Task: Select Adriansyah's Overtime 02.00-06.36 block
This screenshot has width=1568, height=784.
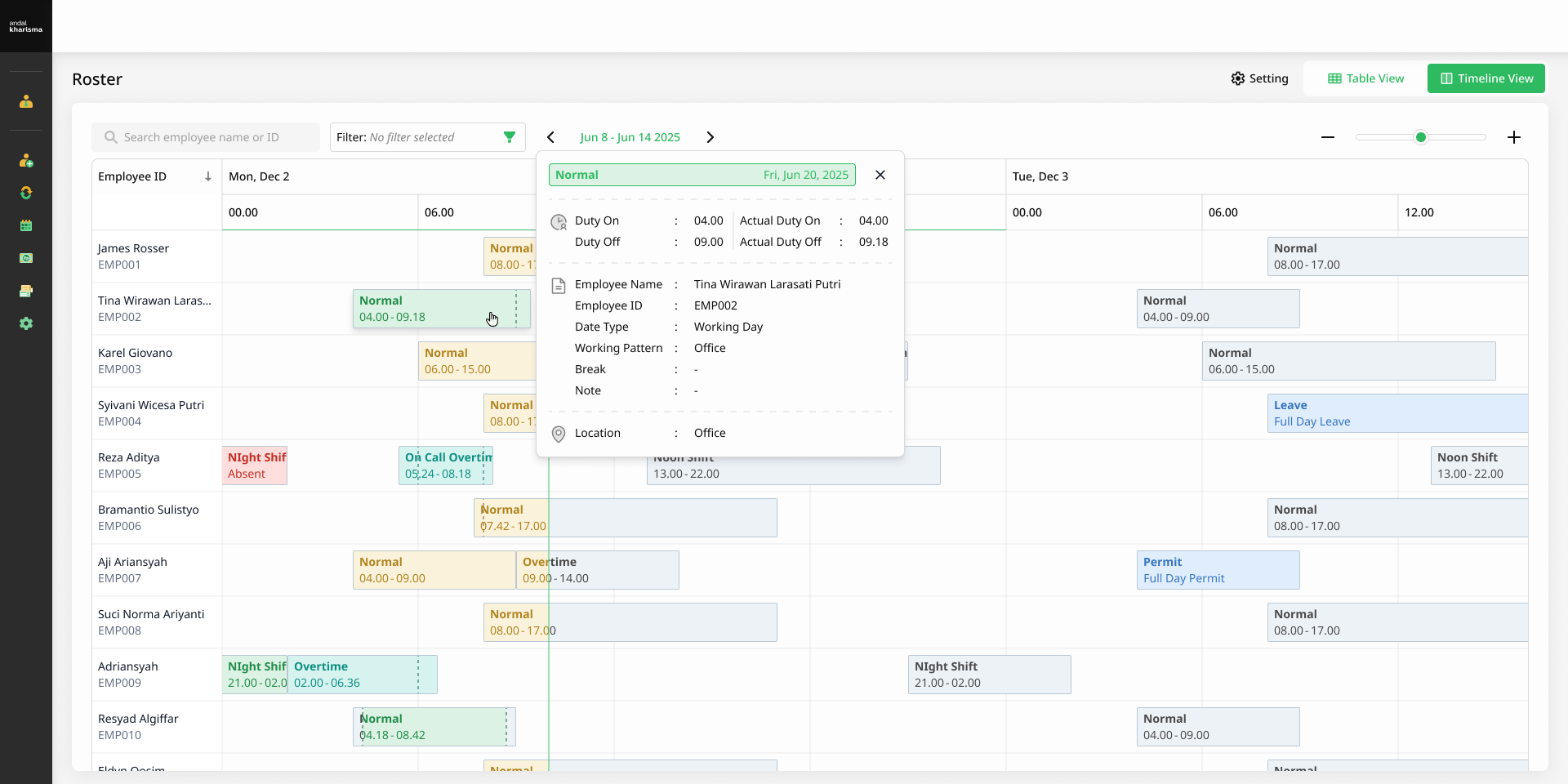Action: 363,675
